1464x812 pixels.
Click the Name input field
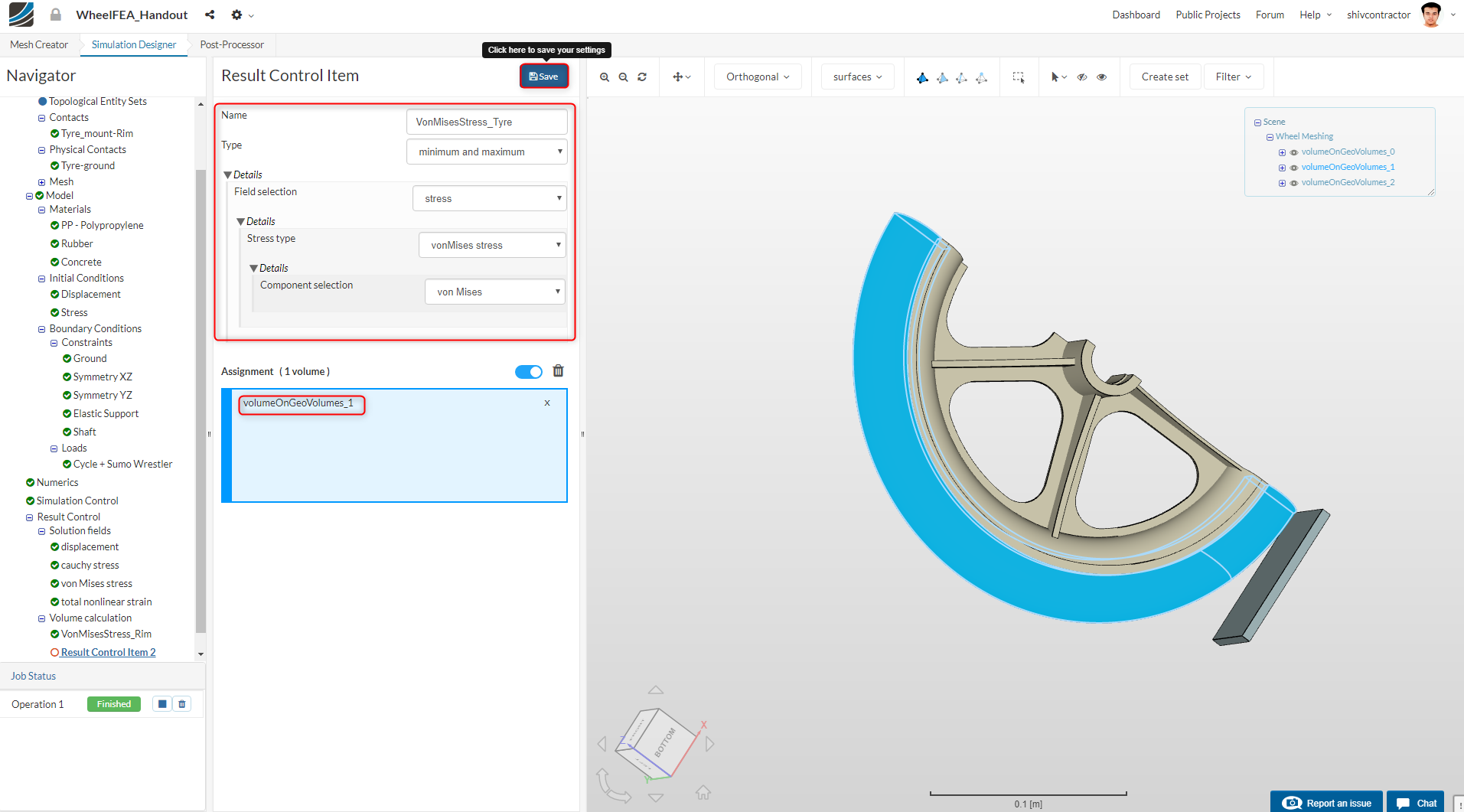coord(487,122)
